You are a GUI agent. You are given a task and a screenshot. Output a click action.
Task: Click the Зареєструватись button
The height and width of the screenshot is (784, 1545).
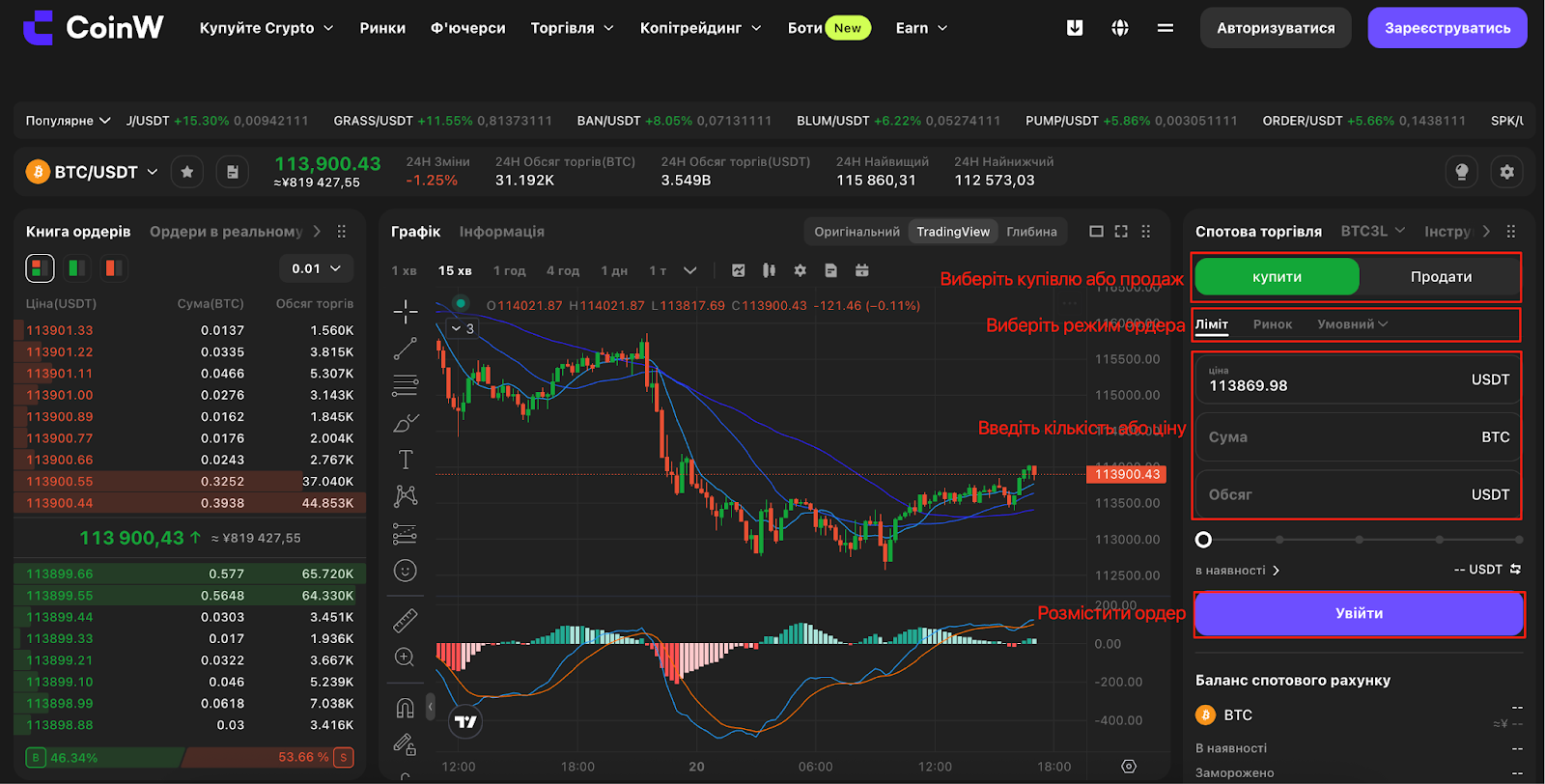[1447, 28]
